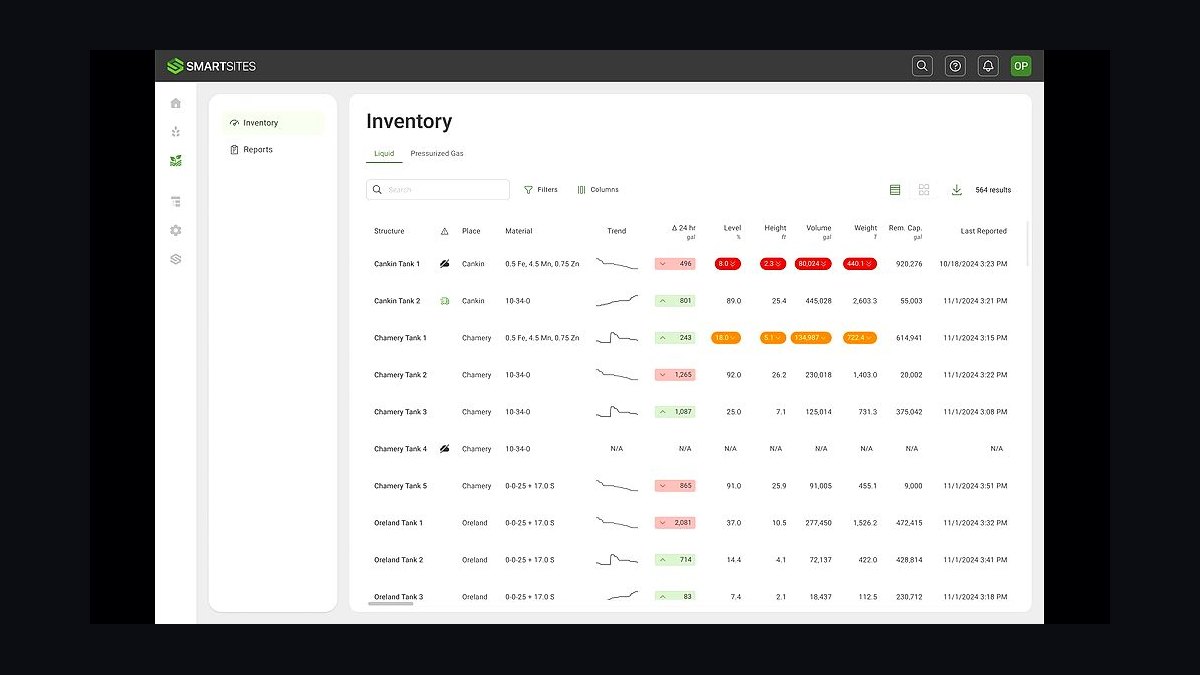The image size is (1200, 675).
Task: Open the Columns chooser
Action: pos(598,190)
